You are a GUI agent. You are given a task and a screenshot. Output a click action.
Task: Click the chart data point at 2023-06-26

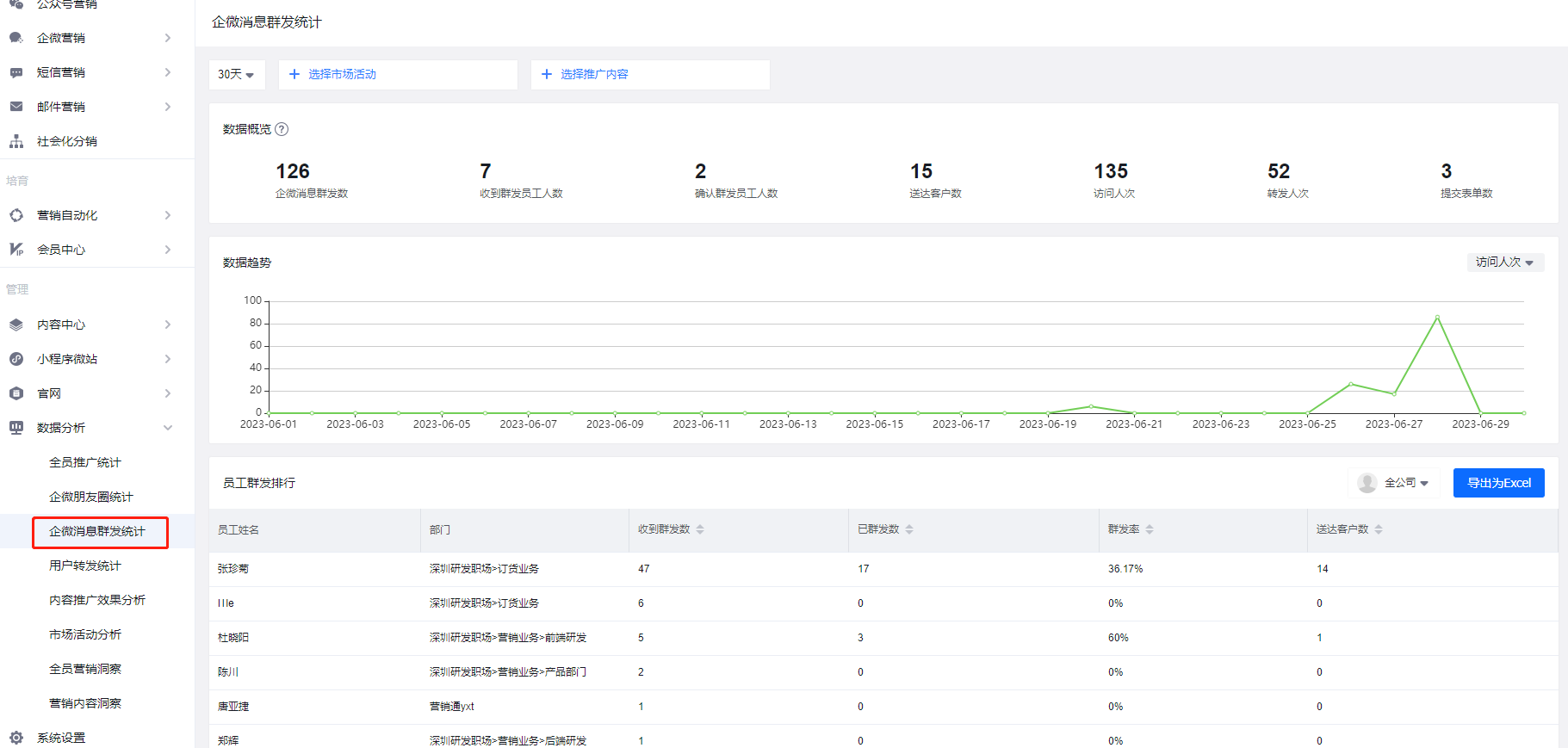(1351, 384)
